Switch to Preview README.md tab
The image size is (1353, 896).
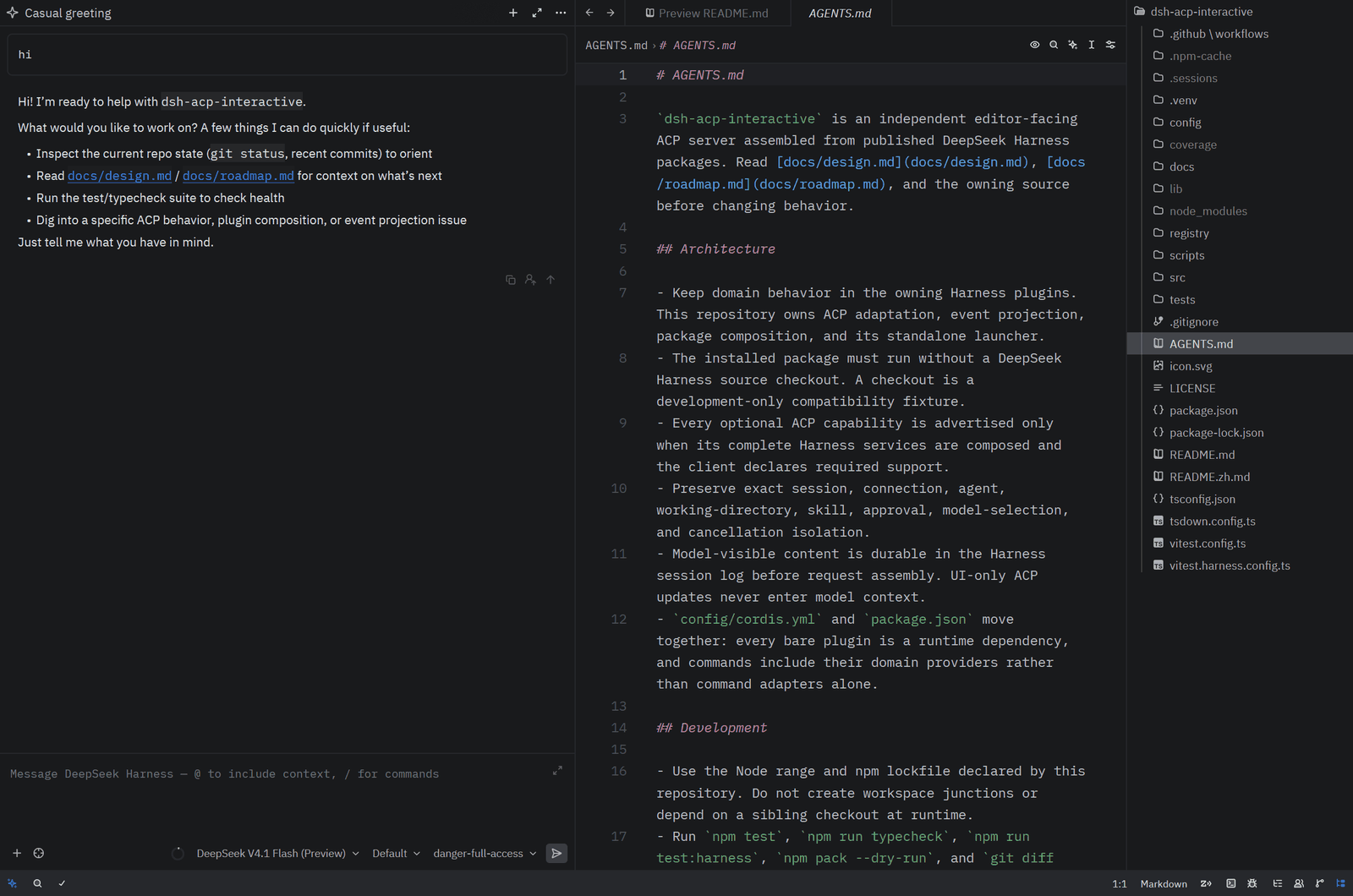tap(707, 13)
